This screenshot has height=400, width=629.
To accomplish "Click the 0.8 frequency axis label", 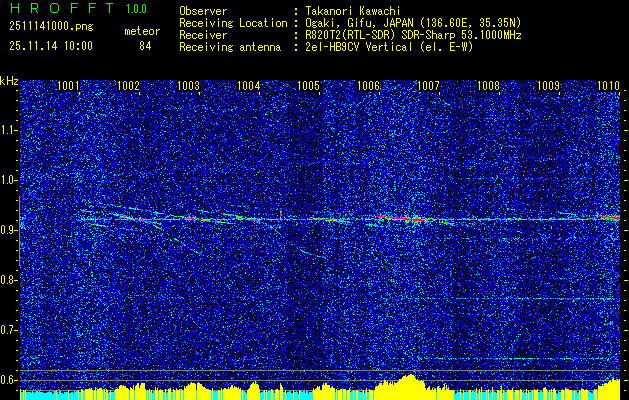I will [8, 280].
